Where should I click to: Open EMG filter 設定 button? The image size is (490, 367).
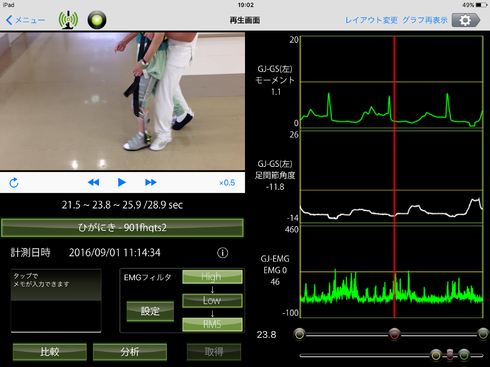tap(150, 311)
